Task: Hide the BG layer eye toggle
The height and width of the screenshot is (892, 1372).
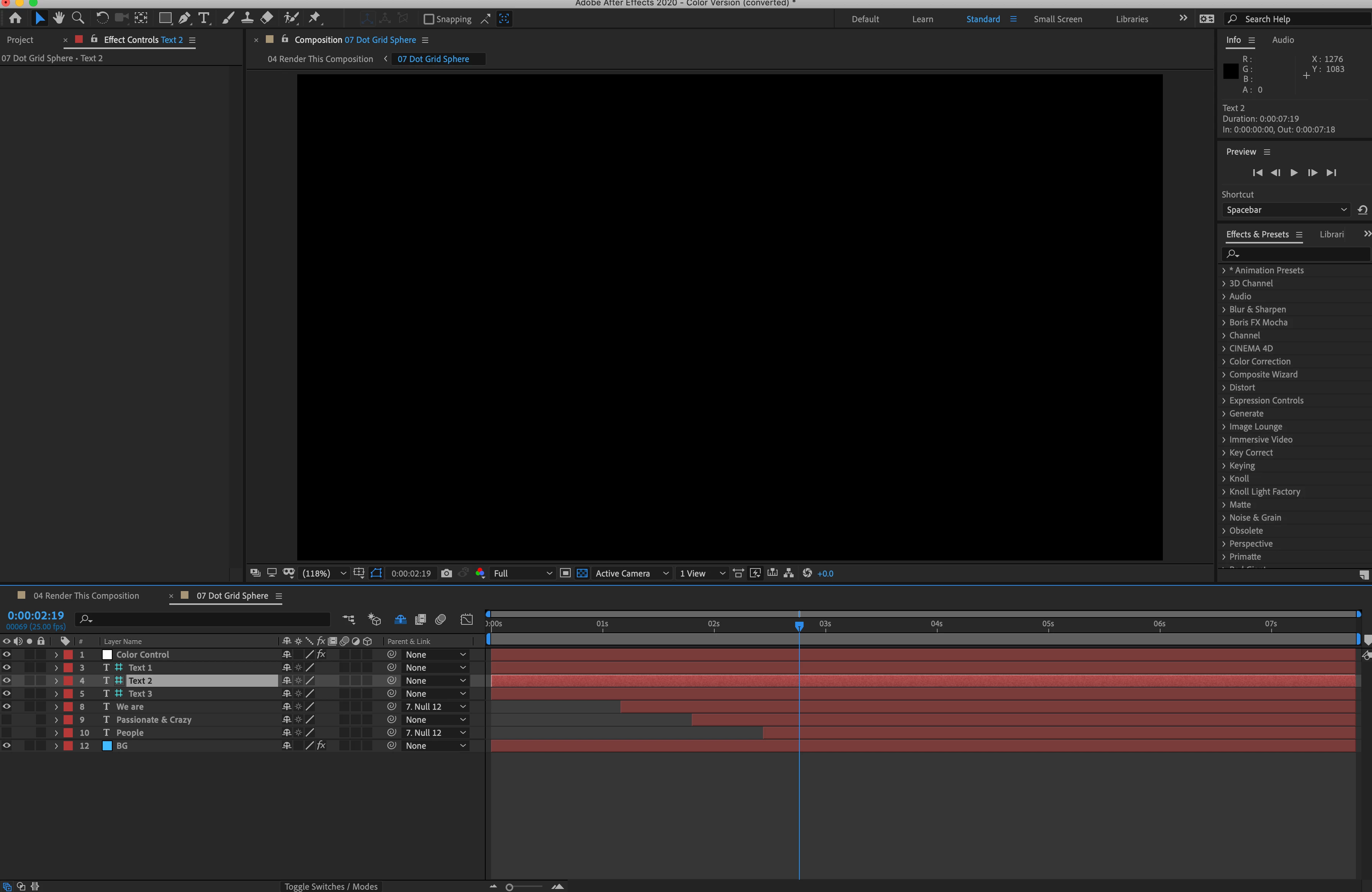Action: coord(7,746)
